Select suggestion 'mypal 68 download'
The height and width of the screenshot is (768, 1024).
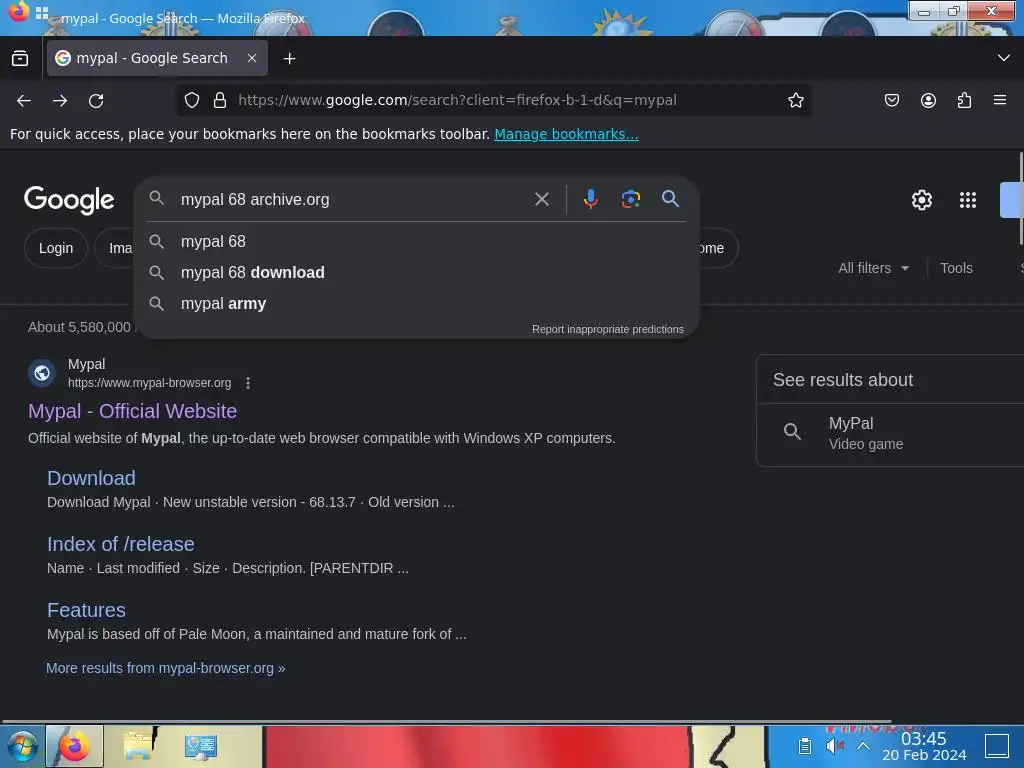(x=417, y=272)
